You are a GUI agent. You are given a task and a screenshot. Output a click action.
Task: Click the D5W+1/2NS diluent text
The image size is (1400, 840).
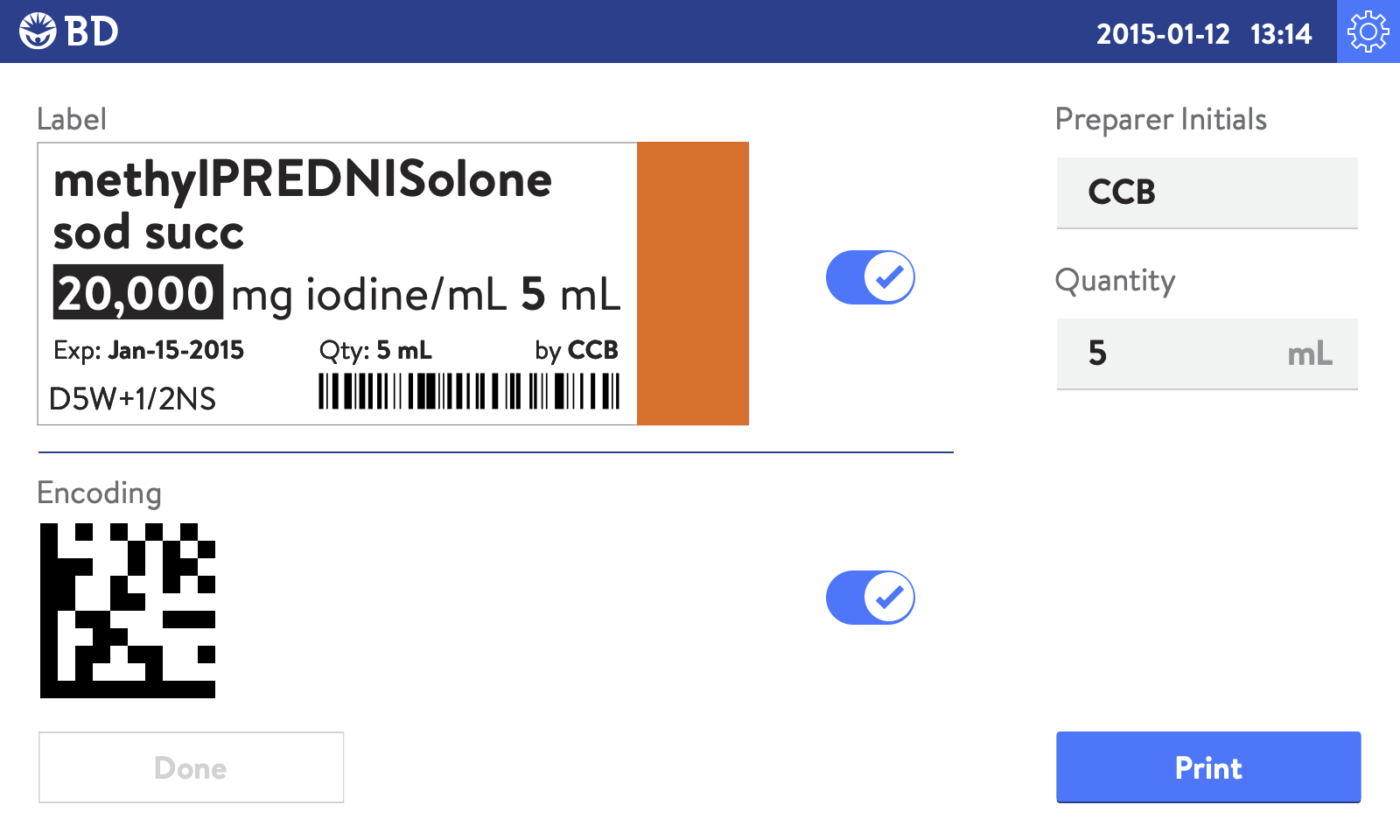[132, 399]
